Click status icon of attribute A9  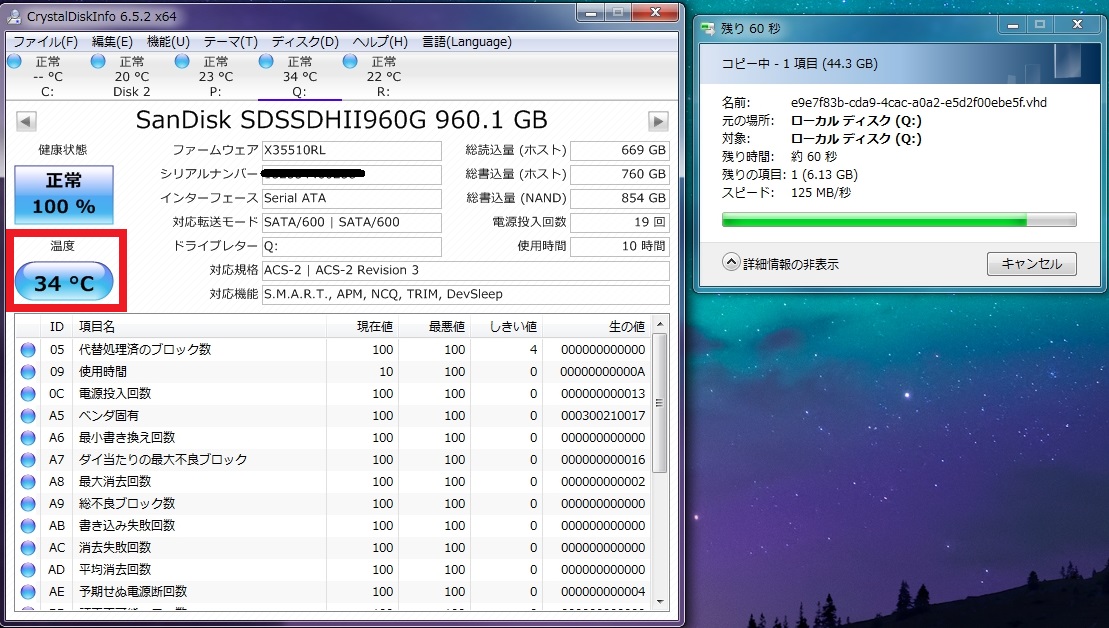28,504
